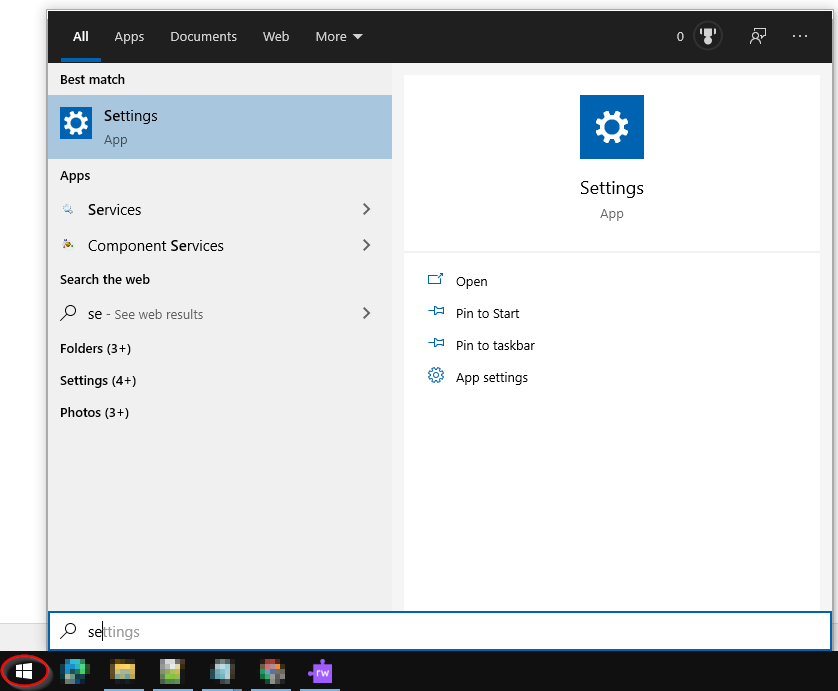Viewport: 838px width, 691px height.
Task: Open the red-green pixelated taskbar app
Action: point(272,671)
